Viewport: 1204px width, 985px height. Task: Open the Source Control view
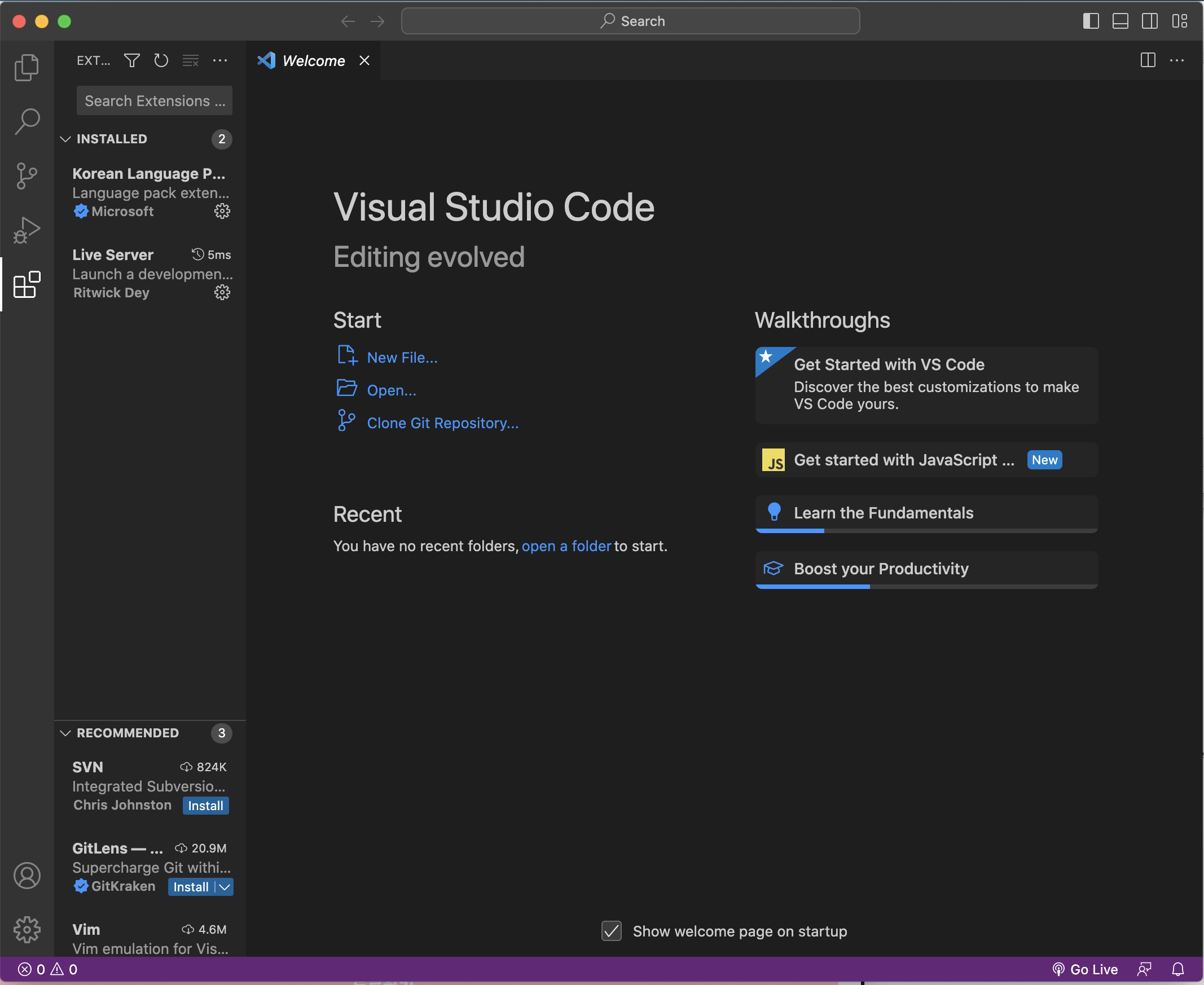tap(27, 176)
